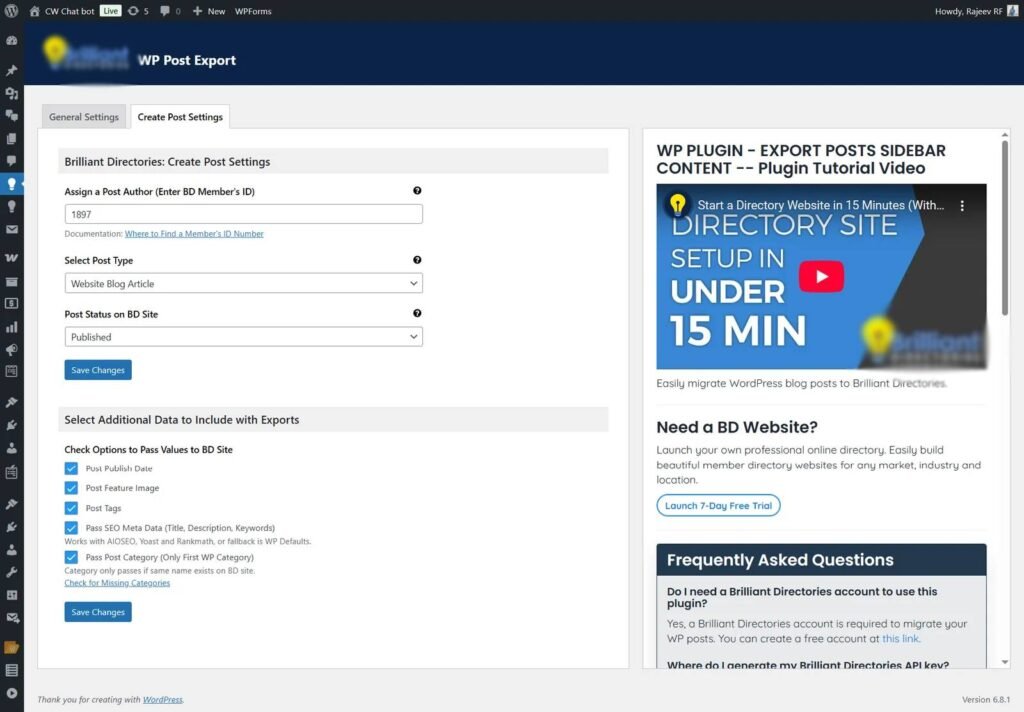Open the wrench Tools sidebar icon

(x=11, y=572)
